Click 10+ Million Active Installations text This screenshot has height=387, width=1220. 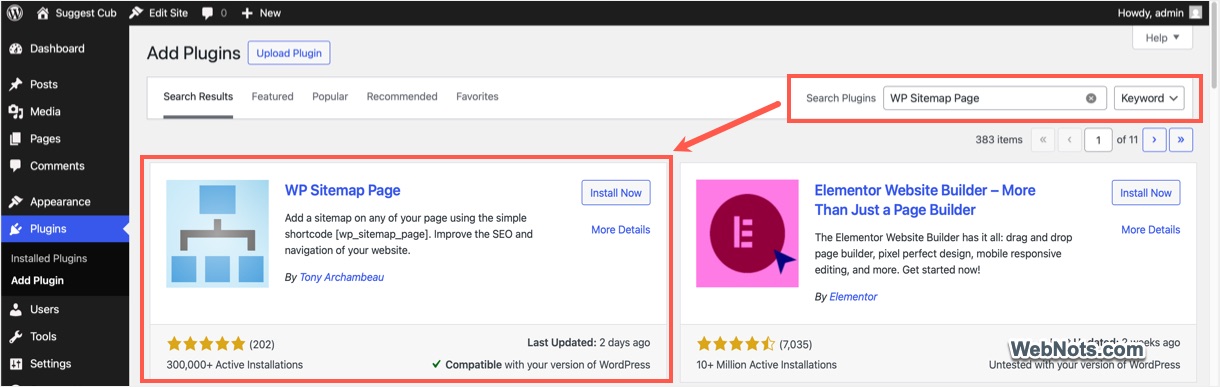(765, 365)
